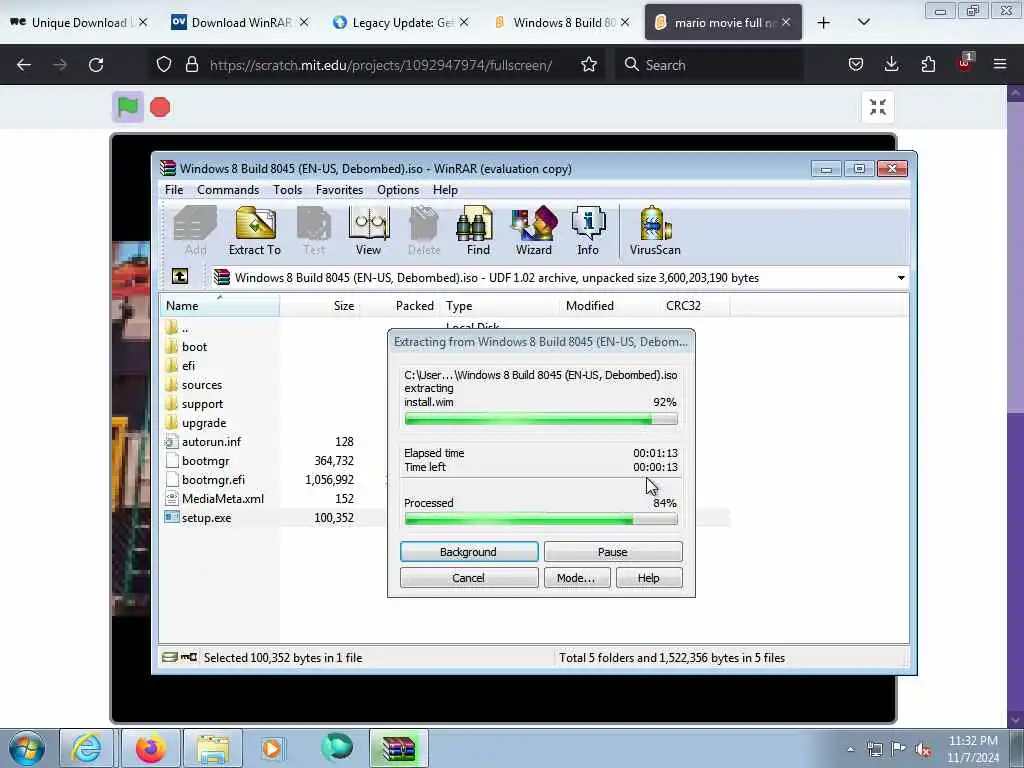1024x768 pixels.
Task: Click the Mode... button
Action: coord(576,578)
